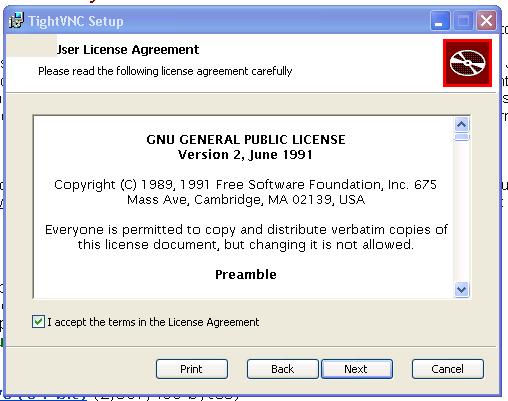The image size is (508, 401).
Task: Click the TightVNC Setup title bar text
Action: pos(76,21)
